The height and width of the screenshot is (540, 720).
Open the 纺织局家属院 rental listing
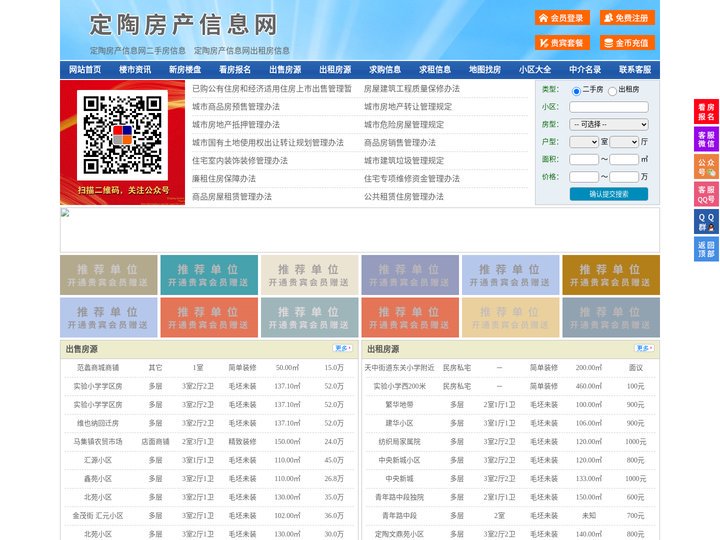[399, 442]
